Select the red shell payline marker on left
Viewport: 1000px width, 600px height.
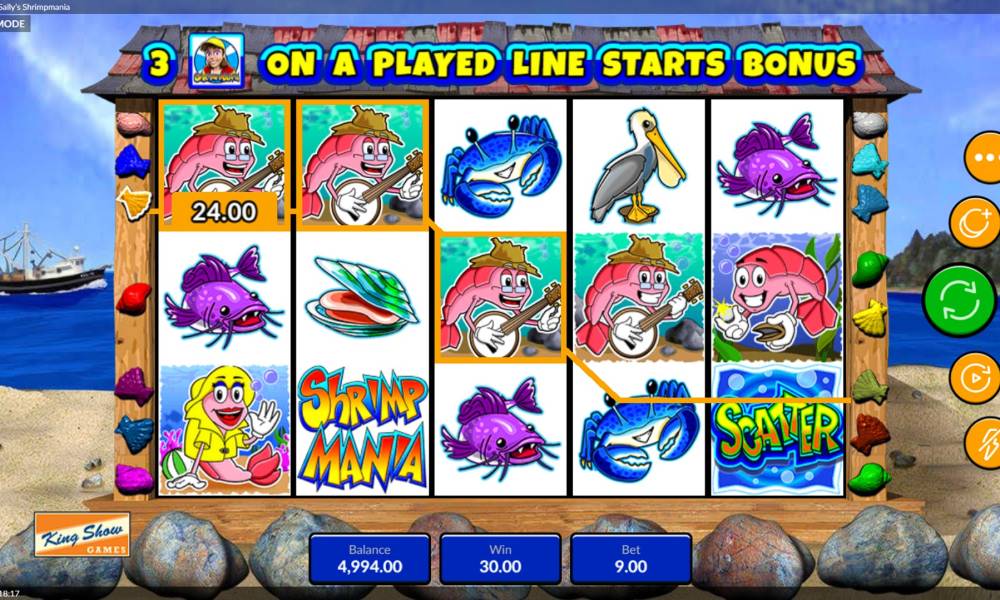click(x=133, y=299)
